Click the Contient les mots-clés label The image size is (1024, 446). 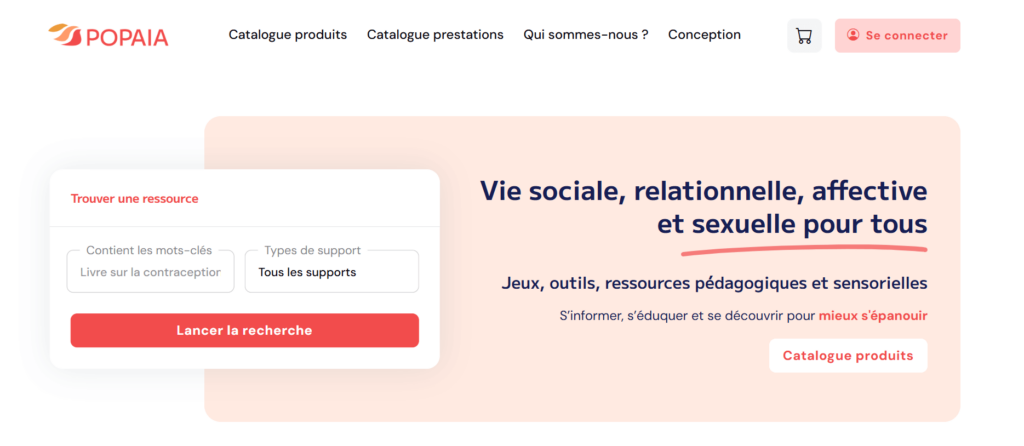coord(149,250)
